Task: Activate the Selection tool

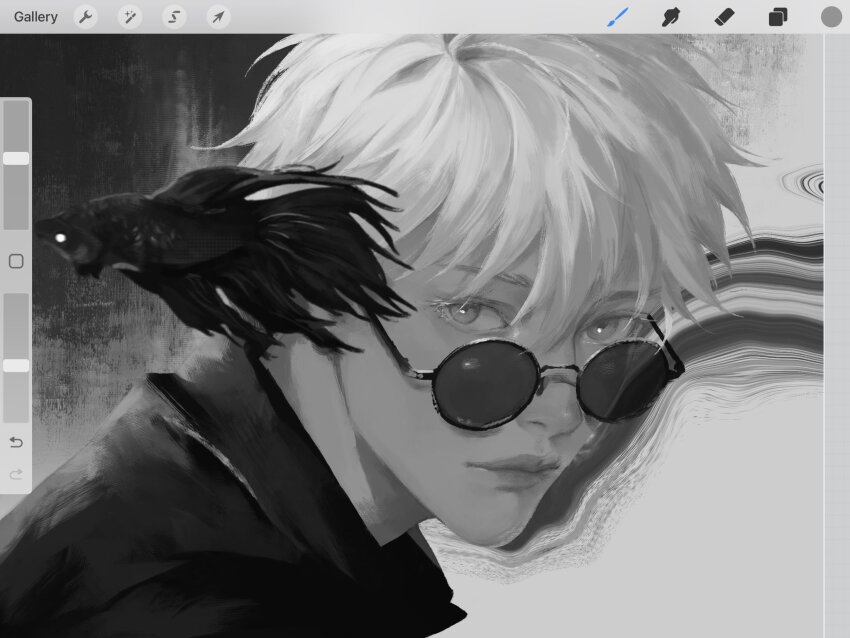Action: (x=174, y=17)
